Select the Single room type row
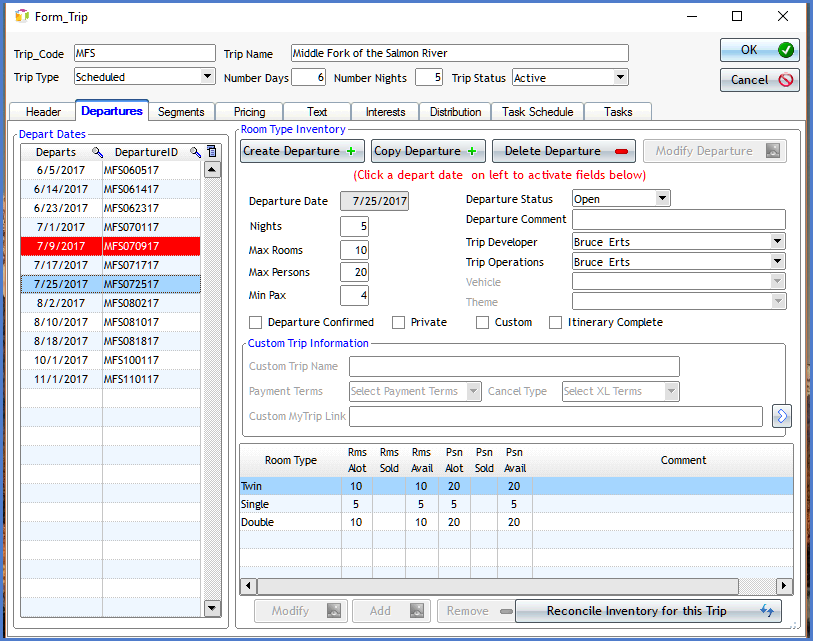Screen dimensions: 813x641 pos(516,504)
